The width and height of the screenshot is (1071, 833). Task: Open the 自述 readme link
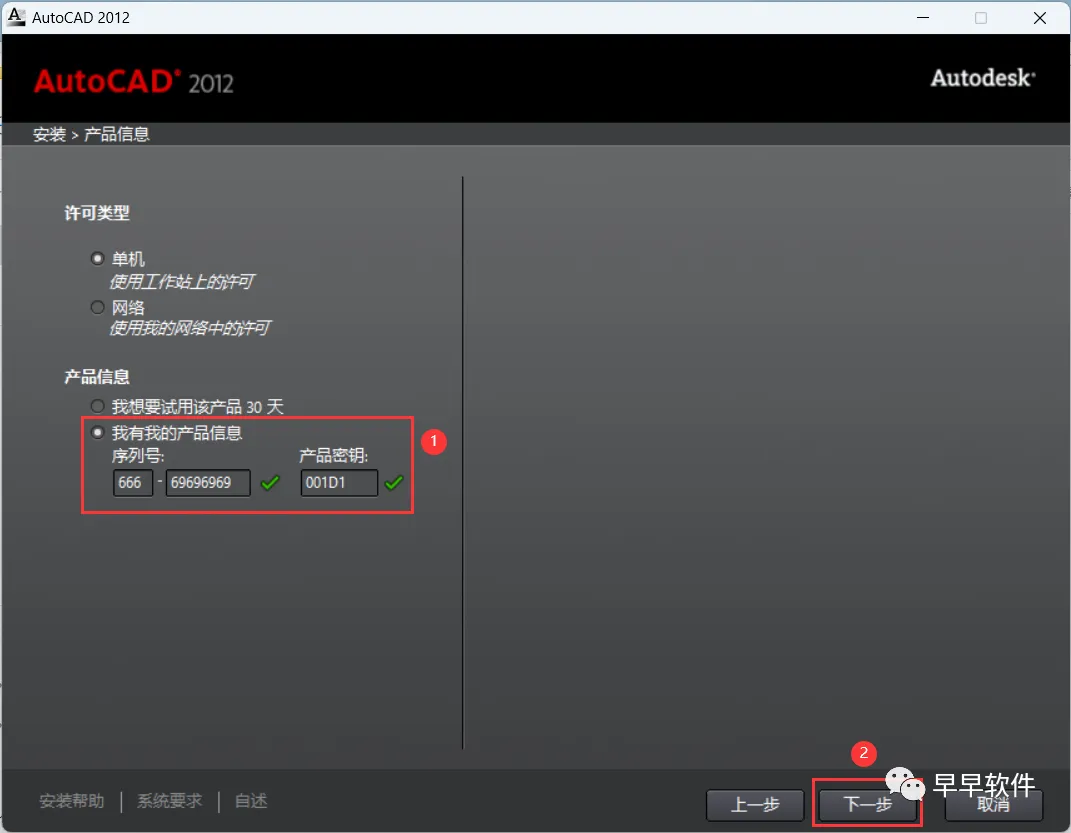coord(251,801)
